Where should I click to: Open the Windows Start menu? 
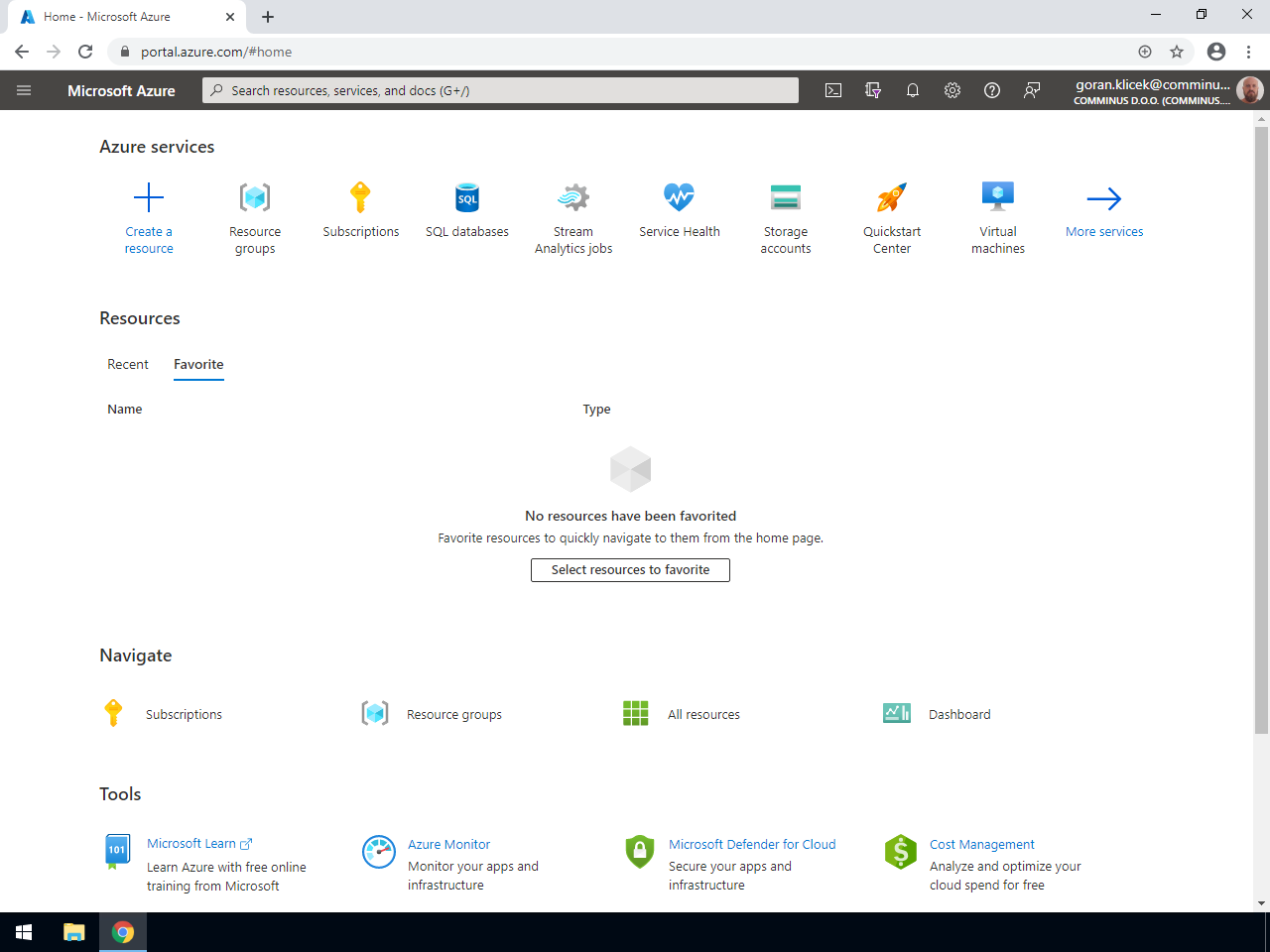pyautogui.click(x=24, y=932)
